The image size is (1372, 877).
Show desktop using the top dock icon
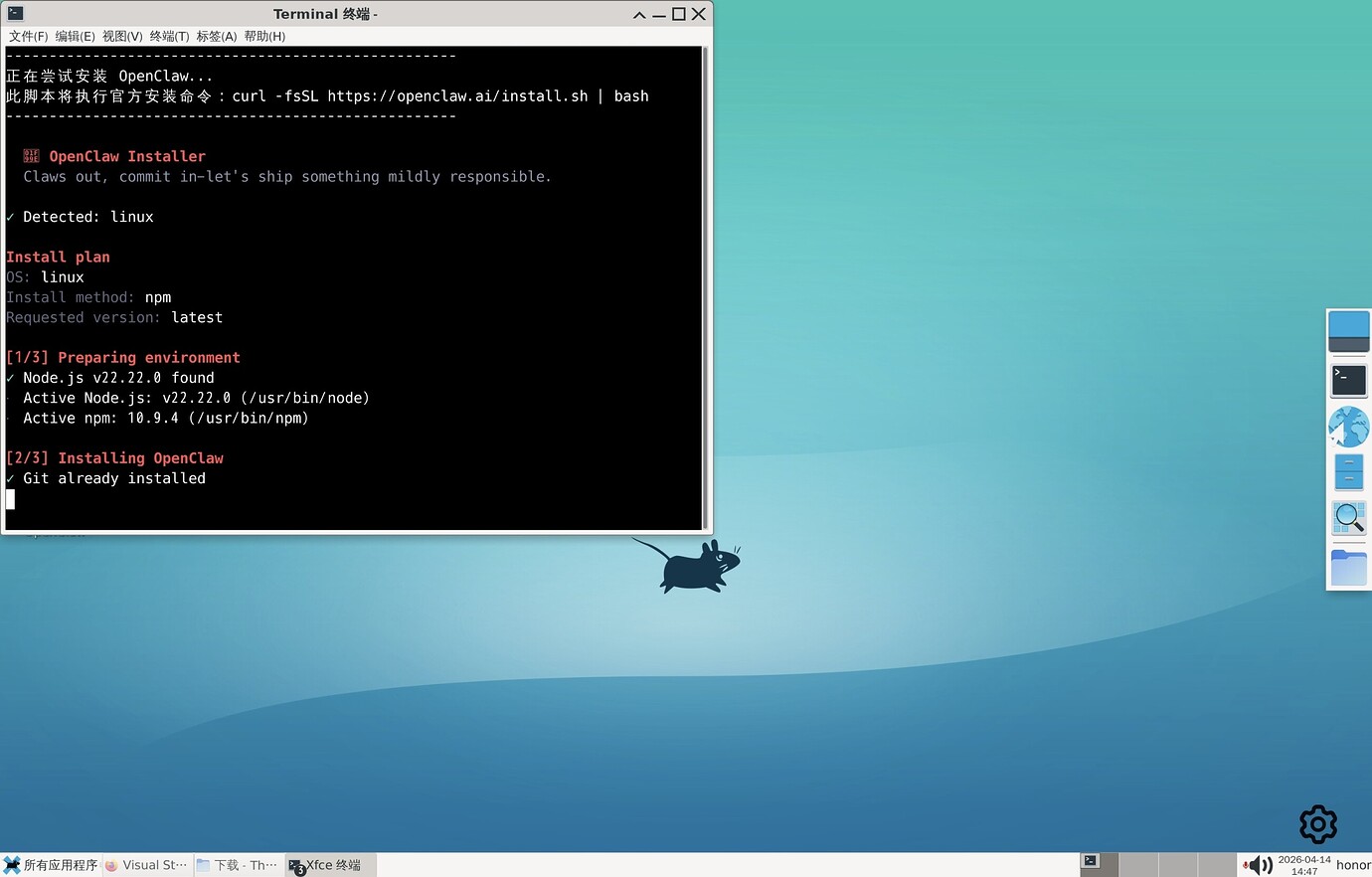pyautogui.click(x=1348, y=331)
